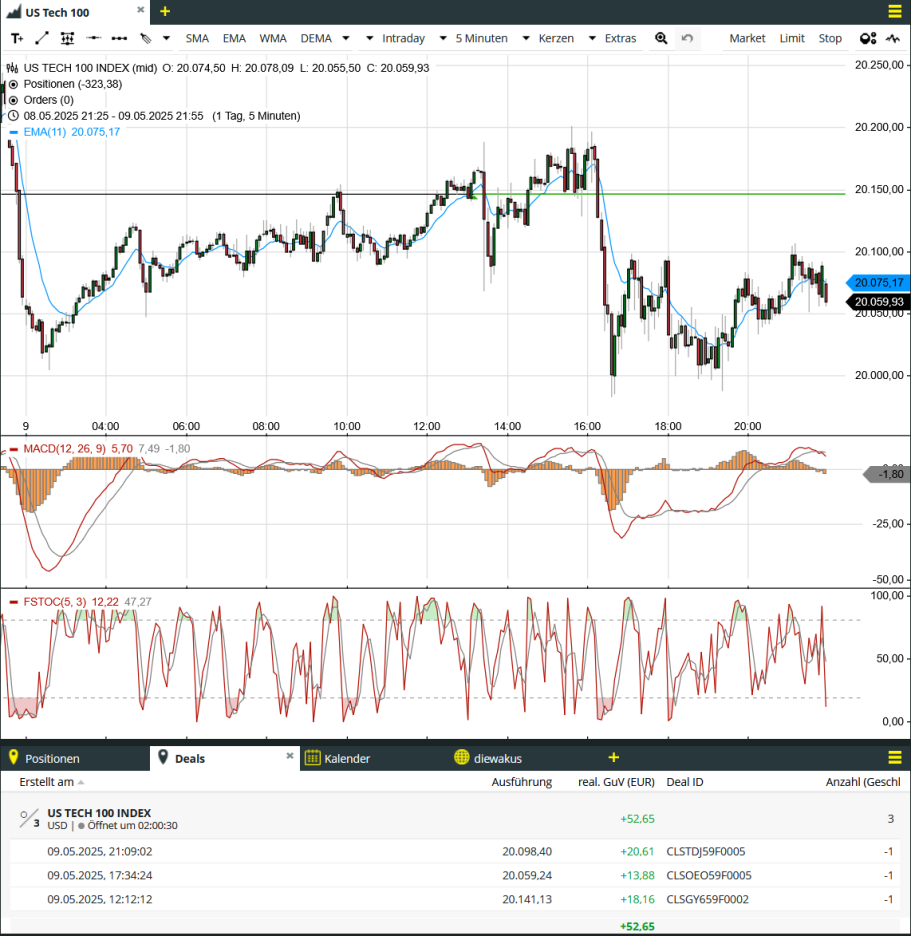
Task: Add EMA indicator to chart
Action: 234,38
